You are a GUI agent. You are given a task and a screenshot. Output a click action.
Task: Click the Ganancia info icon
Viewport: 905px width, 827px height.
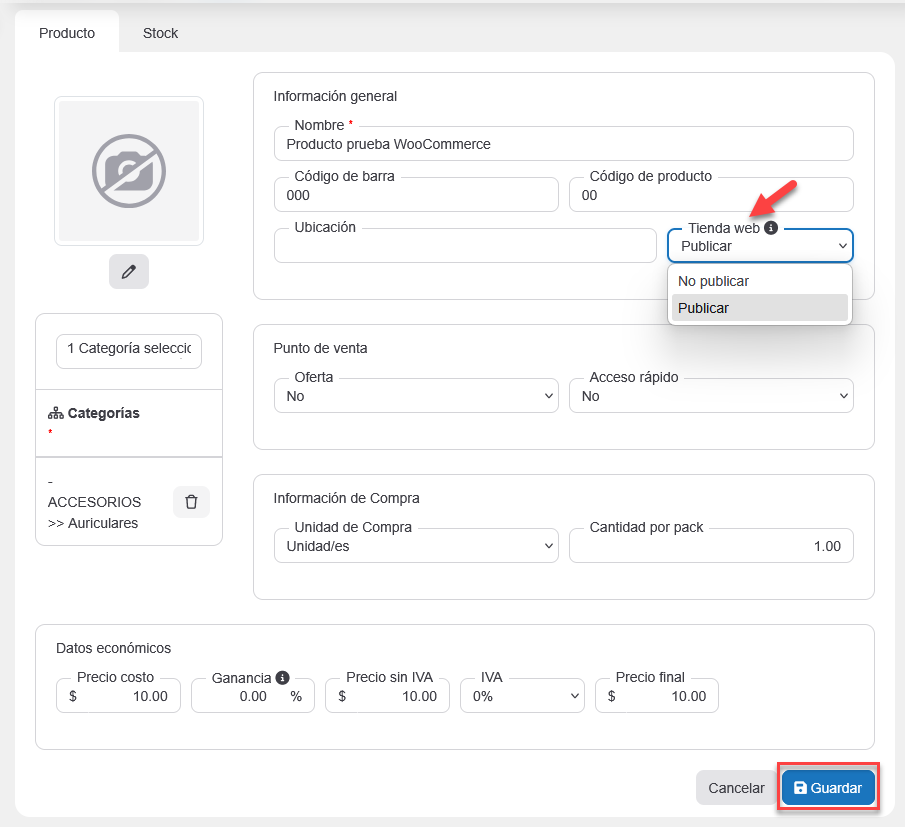(283, 677)
